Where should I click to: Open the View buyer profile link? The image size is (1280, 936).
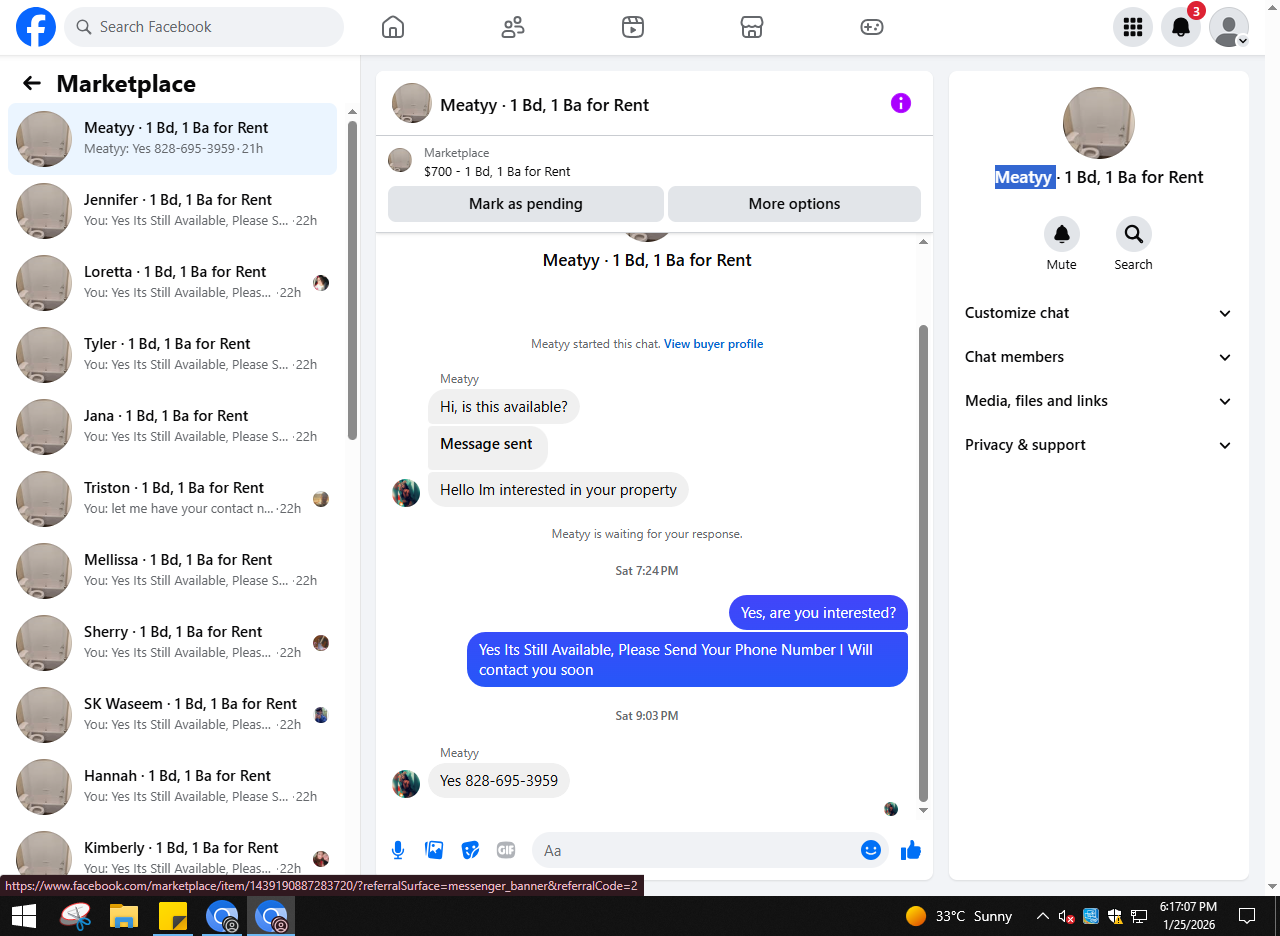coord(713,344)
